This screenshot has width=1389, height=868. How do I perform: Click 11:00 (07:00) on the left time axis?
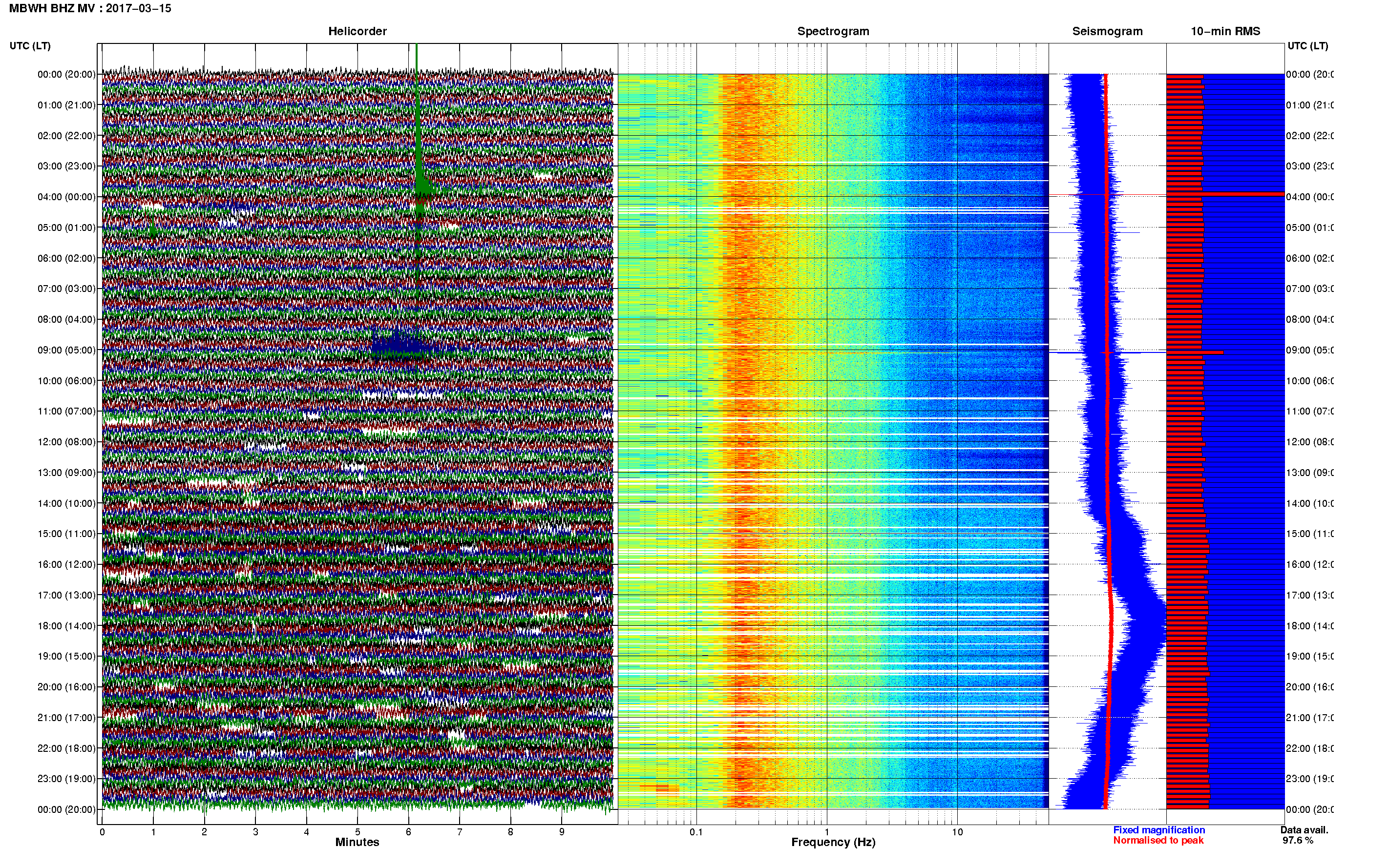point(66,411)
